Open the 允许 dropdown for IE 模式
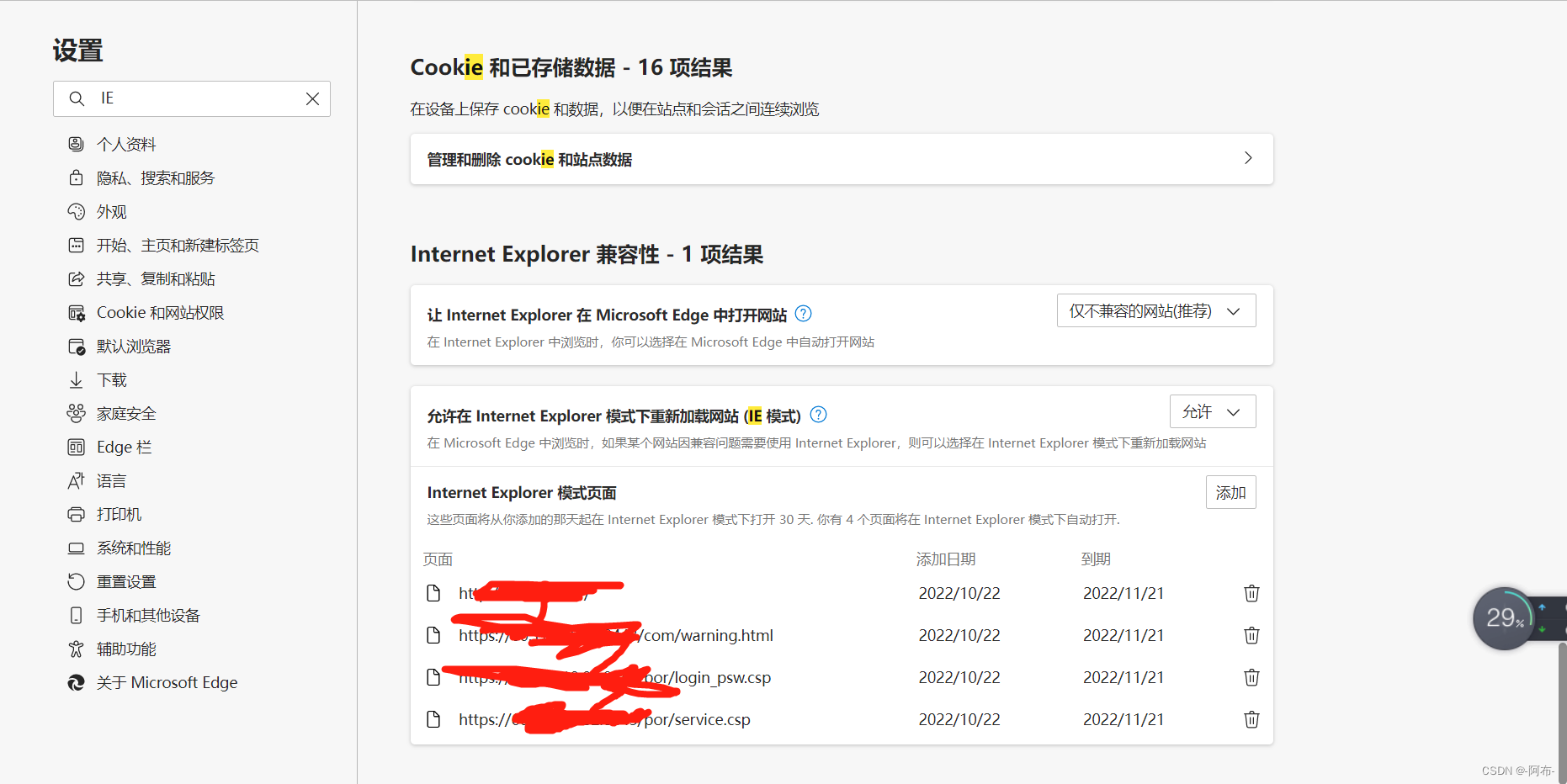Image resolution: width=1567 pixels, height=784 pixels. pyautogui.click(x=1212, y=411)
